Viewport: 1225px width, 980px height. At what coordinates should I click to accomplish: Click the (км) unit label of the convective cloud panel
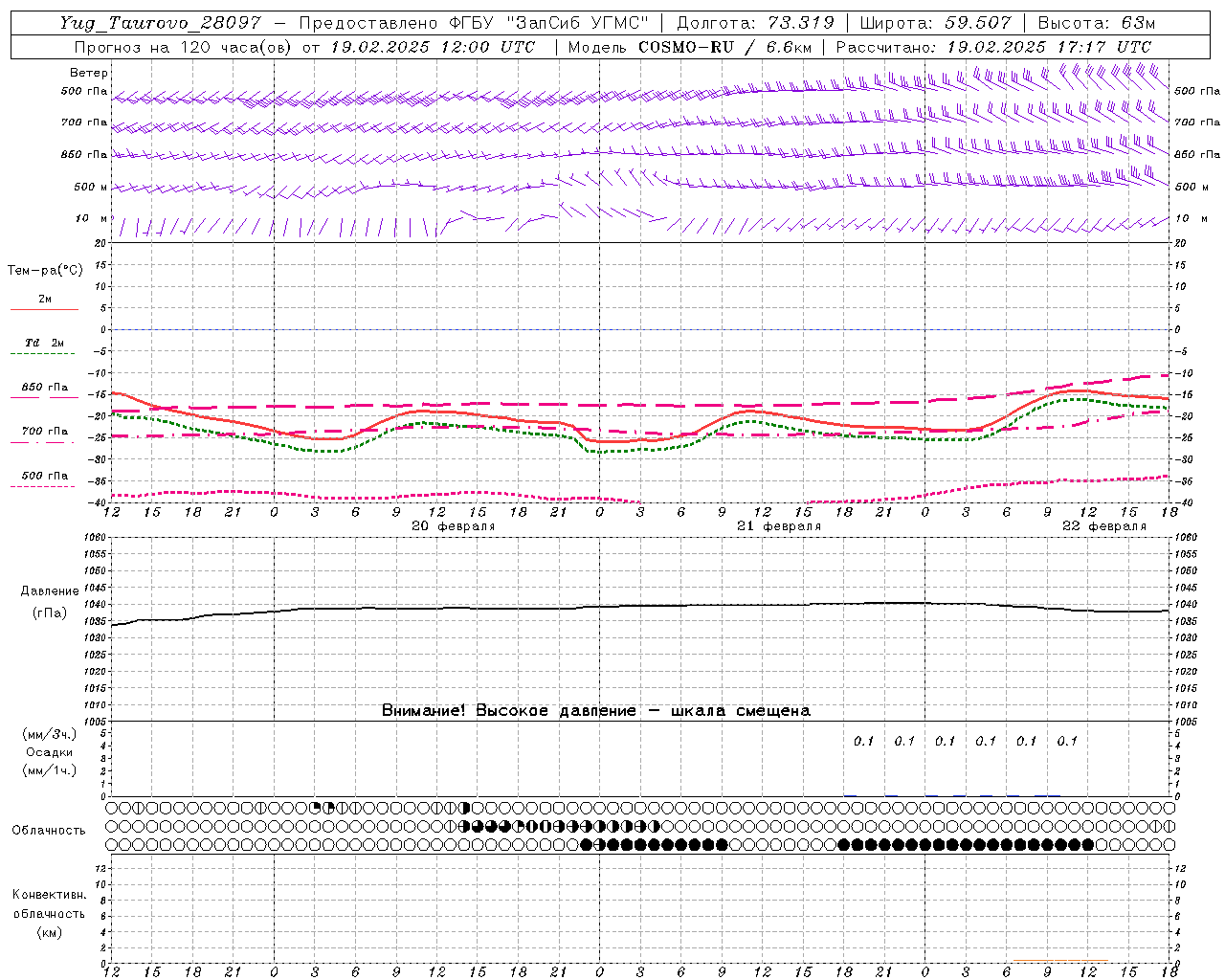pos(49,932)
